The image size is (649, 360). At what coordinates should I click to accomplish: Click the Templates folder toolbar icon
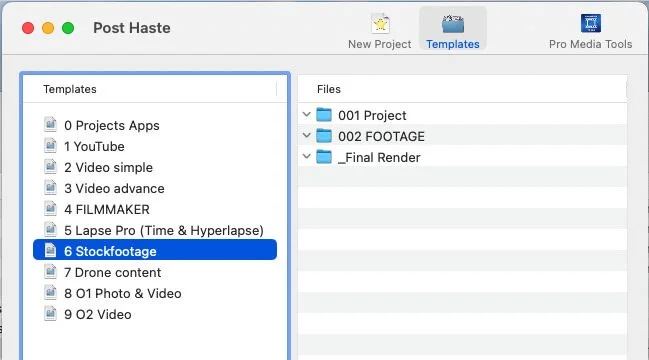452,24
